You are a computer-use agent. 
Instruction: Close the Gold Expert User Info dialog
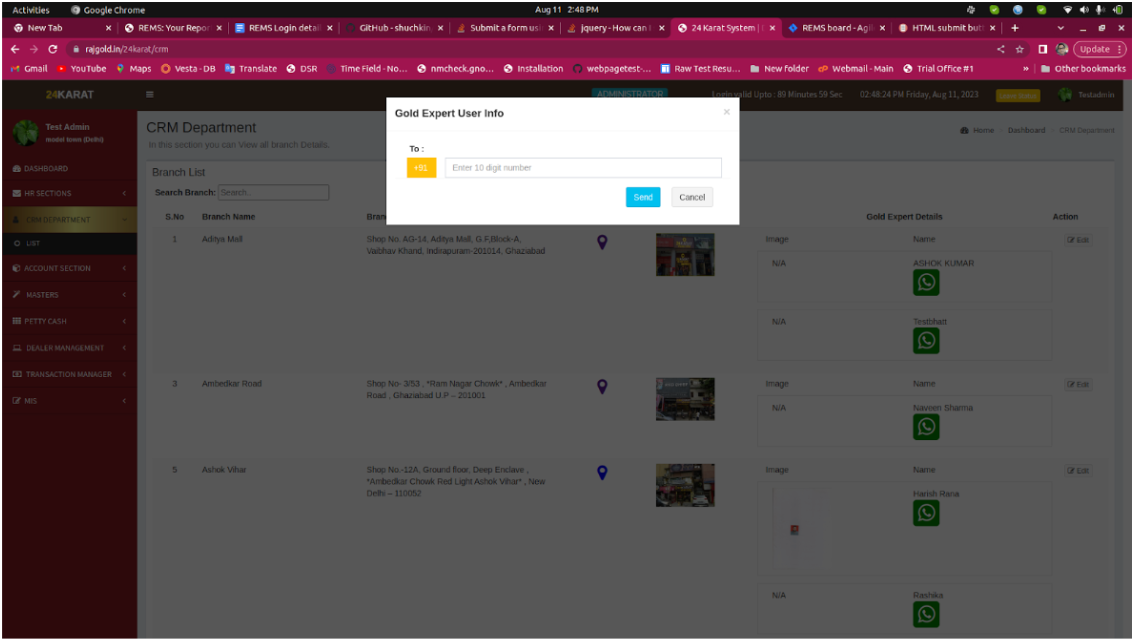point(726,112)
